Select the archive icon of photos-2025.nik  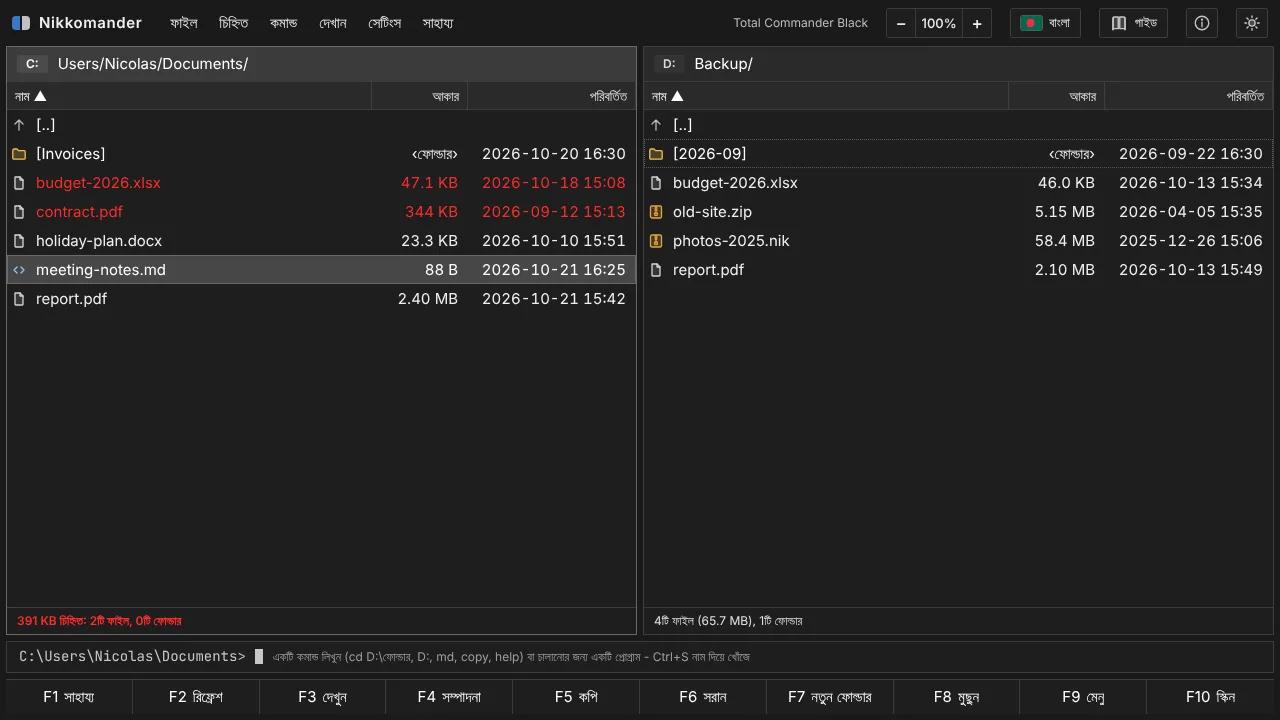tap(656, 241)
